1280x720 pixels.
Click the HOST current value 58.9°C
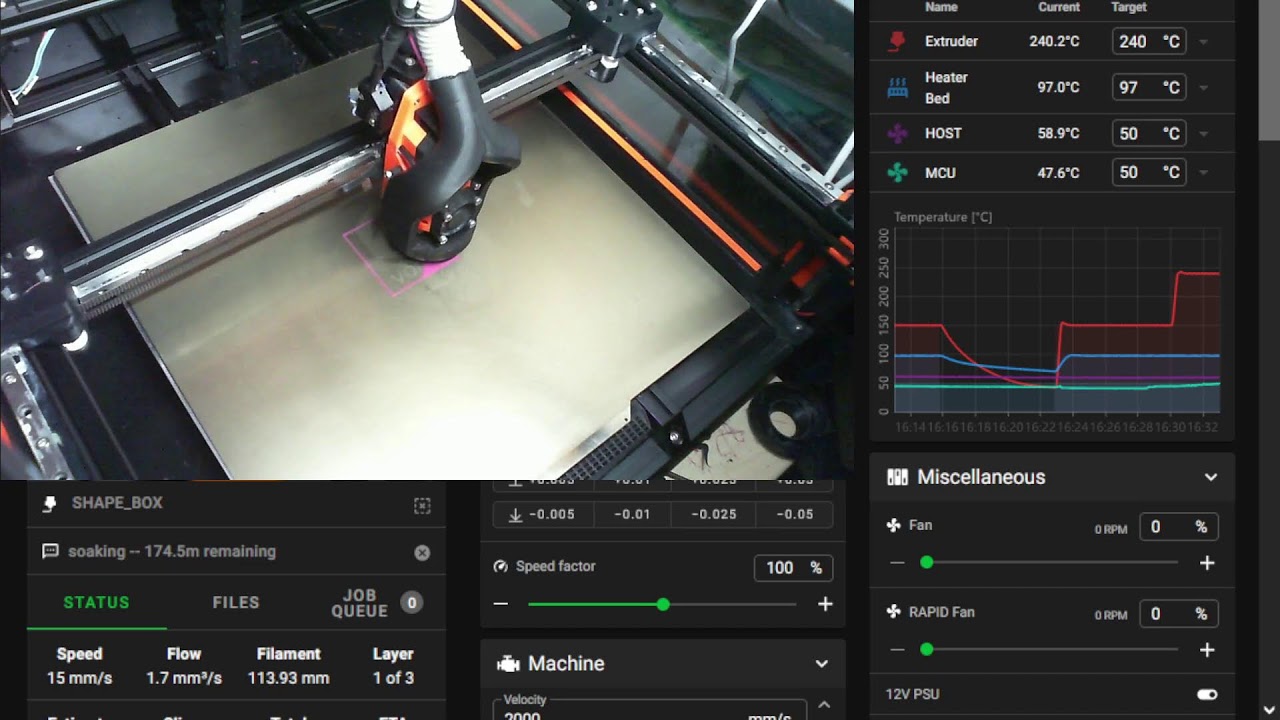click(1058, 133)
